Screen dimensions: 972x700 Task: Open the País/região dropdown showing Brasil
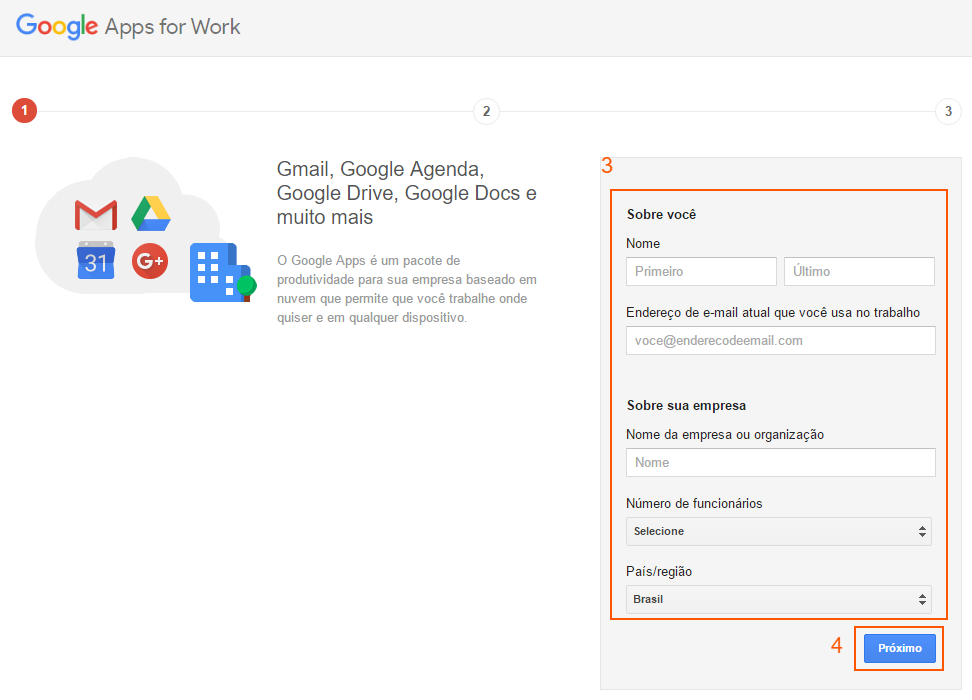pos(779,600)
